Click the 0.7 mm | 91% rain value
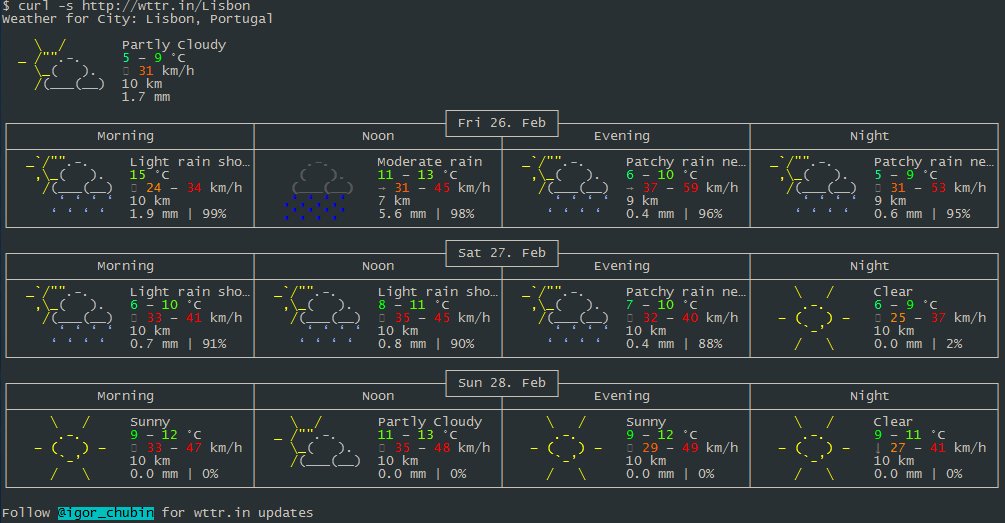1005x523 pixels. tap(178, 344)
